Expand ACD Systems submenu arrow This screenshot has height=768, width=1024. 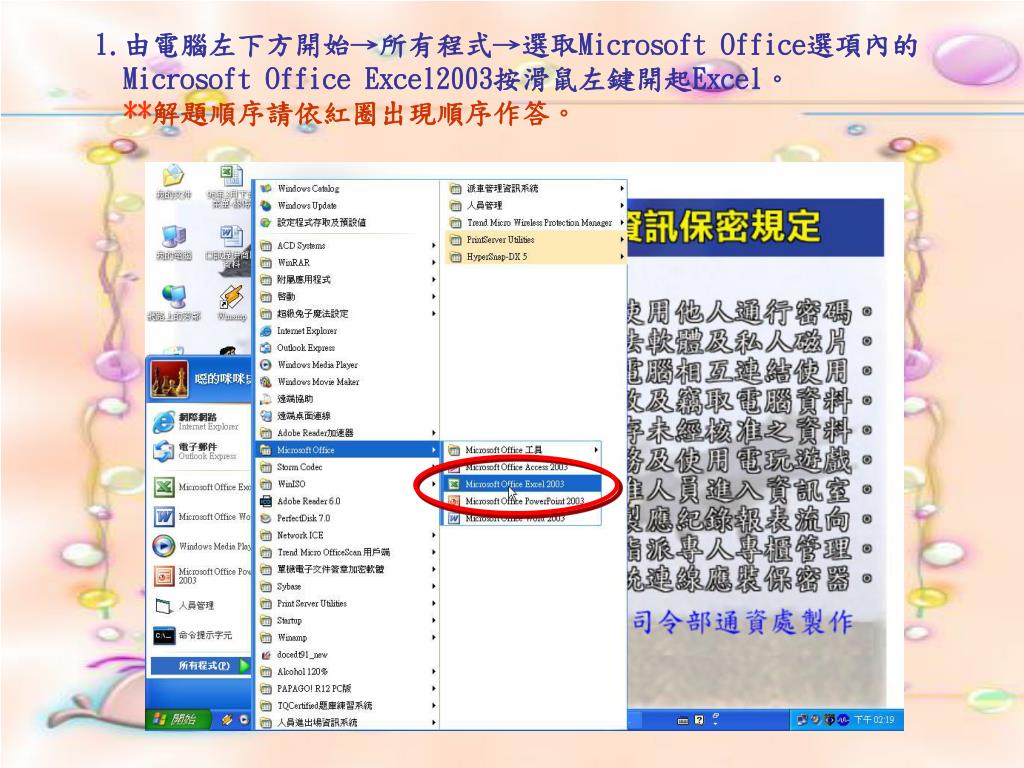434,246
